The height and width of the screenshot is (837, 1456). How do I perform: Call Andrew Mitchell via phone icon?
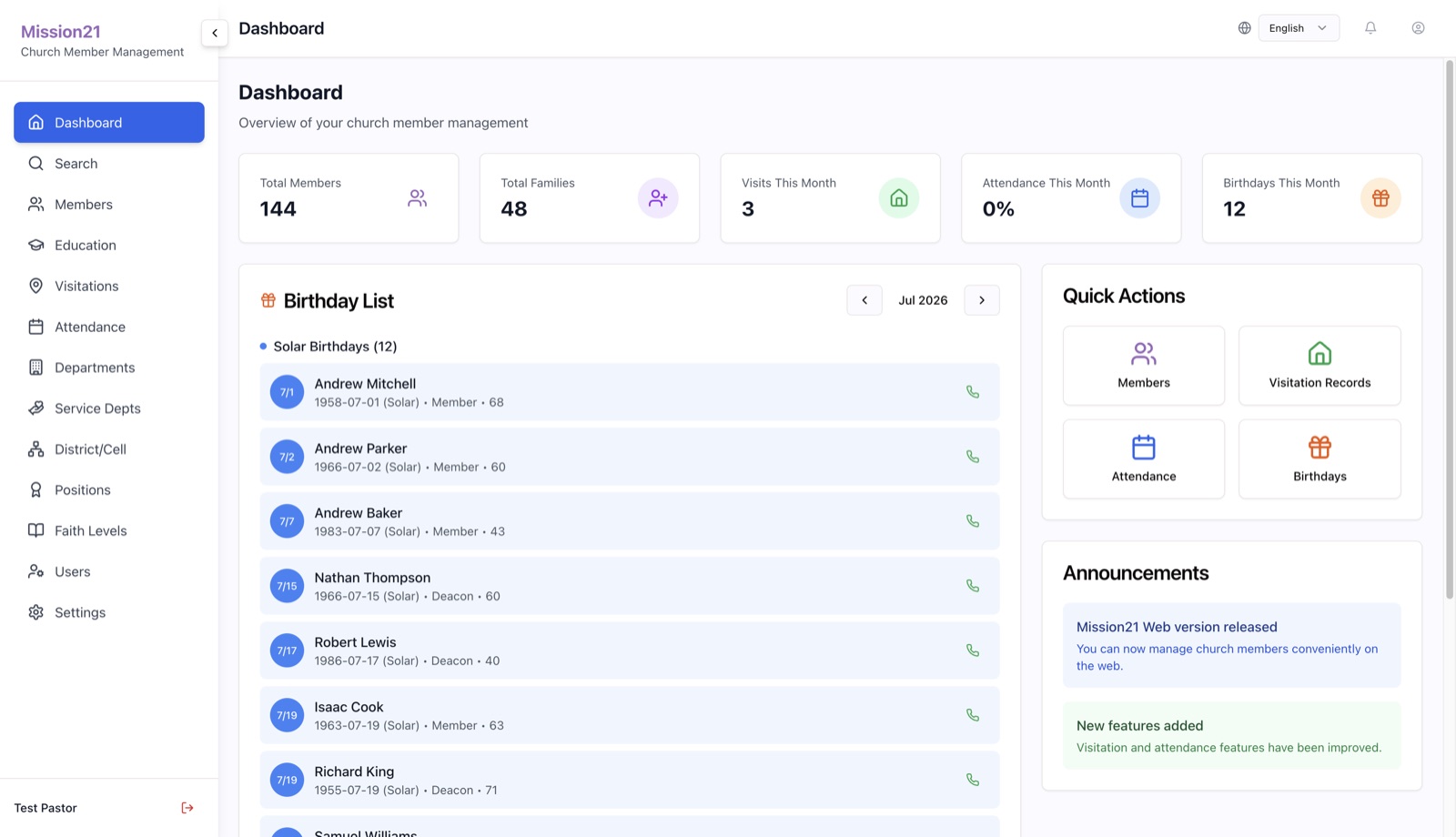tap(973, 392)
